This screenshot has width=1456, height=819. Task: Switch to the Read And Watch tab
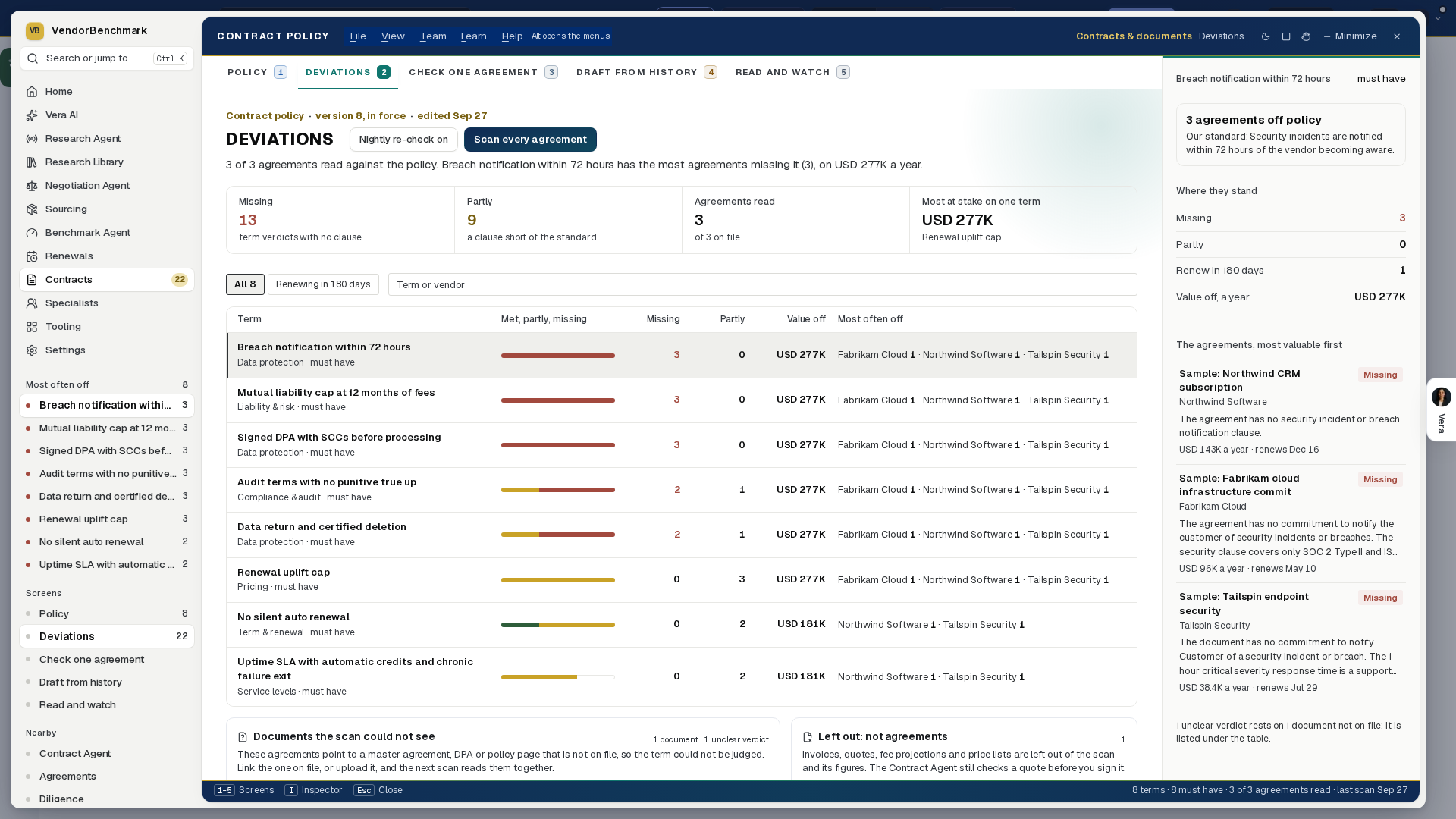(792, 72)
